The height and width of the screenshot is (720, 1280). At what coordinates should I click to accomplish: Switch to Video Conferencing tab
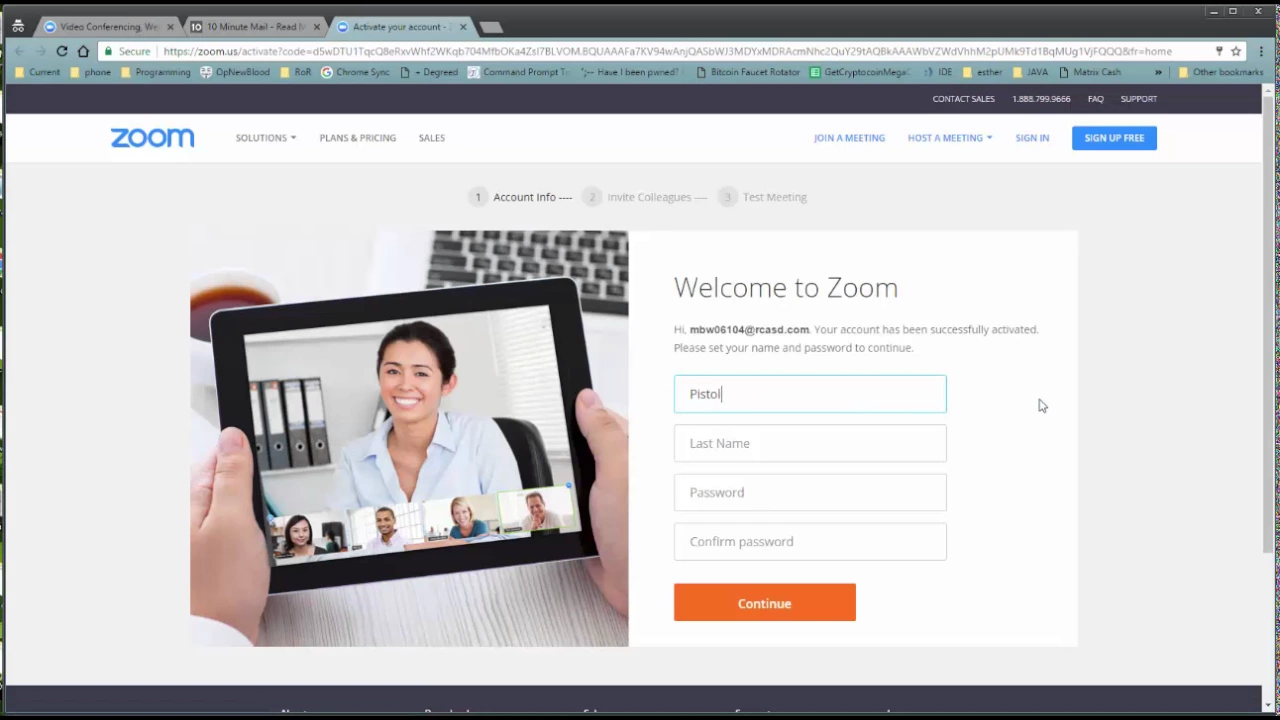click(108, 27)
